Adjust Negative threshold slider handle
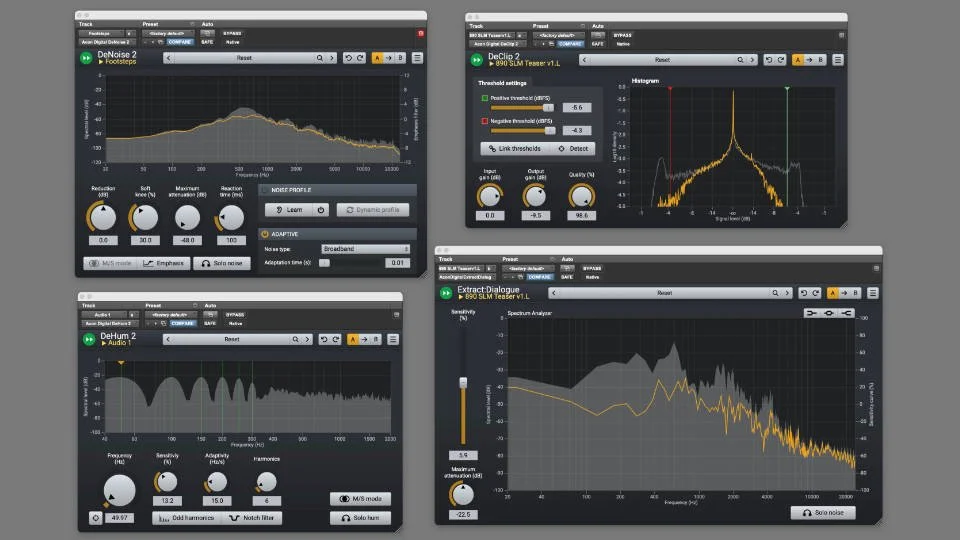This screenshot has width=960, height=540. pyautogui.click(x=550, y=130)
